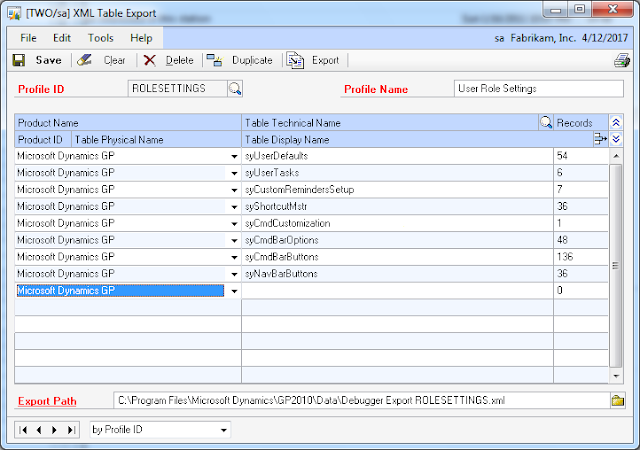Open product dropdown for syNavBarButtons row
640x450 pixels.
pos(234,274)
